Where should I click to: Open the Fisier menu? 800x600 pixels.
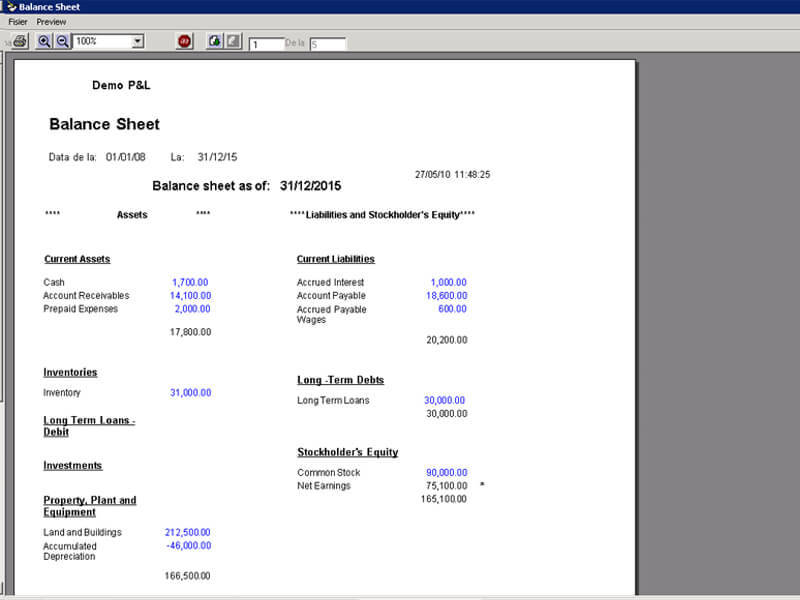pyautogui.click(x=18, y=22)
